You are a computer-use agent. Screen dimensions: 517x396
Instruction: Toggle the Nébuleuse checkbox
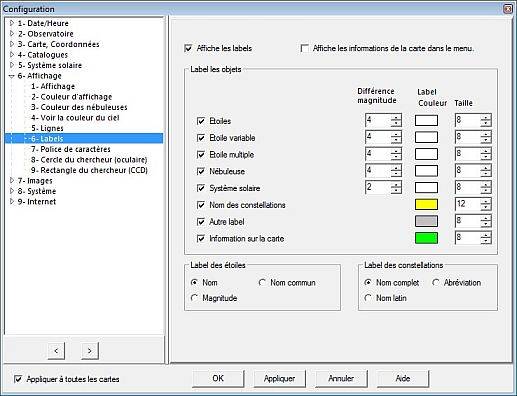click(x=201, y=171)
